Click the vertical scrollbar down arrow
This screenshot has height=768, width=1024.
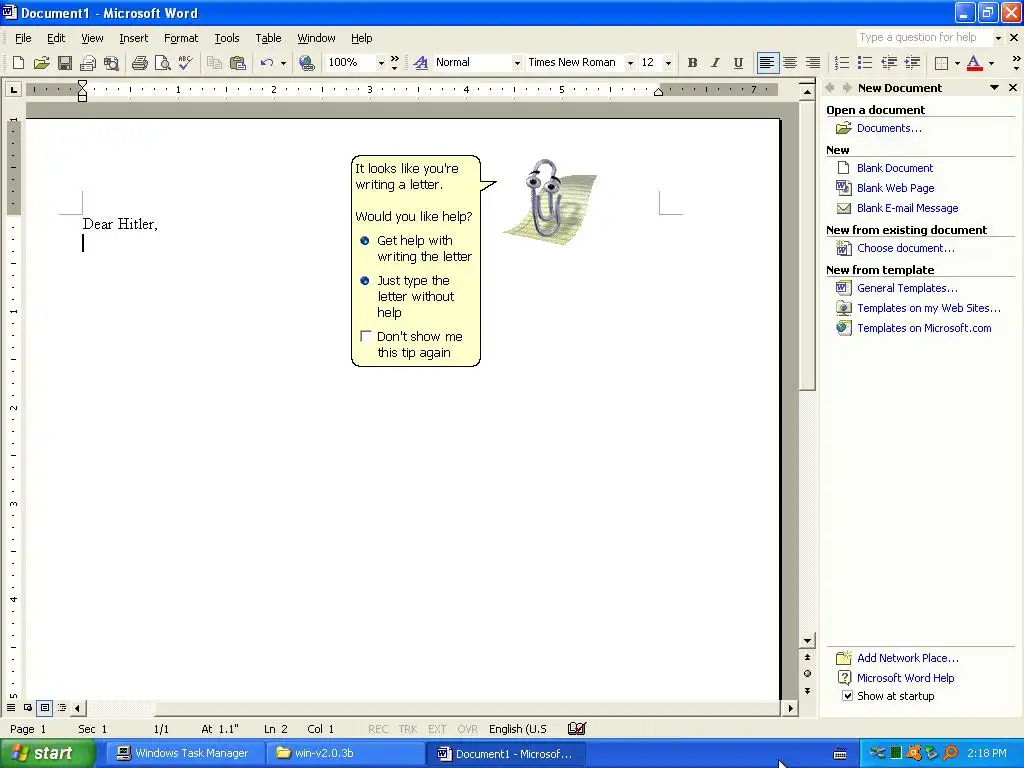point(807,641)
